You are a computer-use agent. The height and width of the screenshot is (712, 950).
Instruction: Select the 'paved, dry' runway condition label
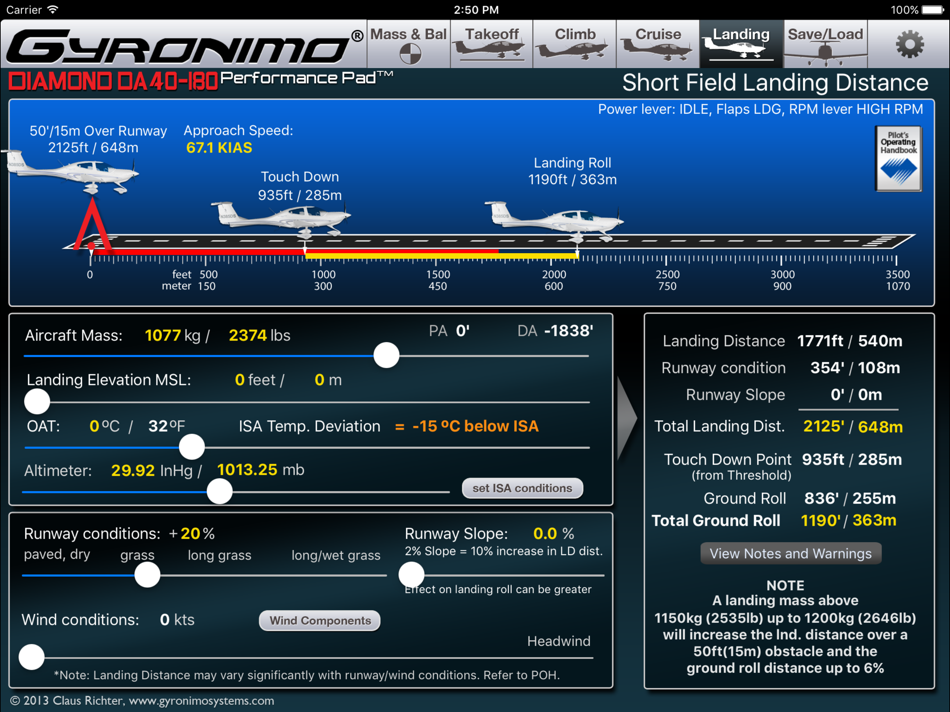coord(57,554)
